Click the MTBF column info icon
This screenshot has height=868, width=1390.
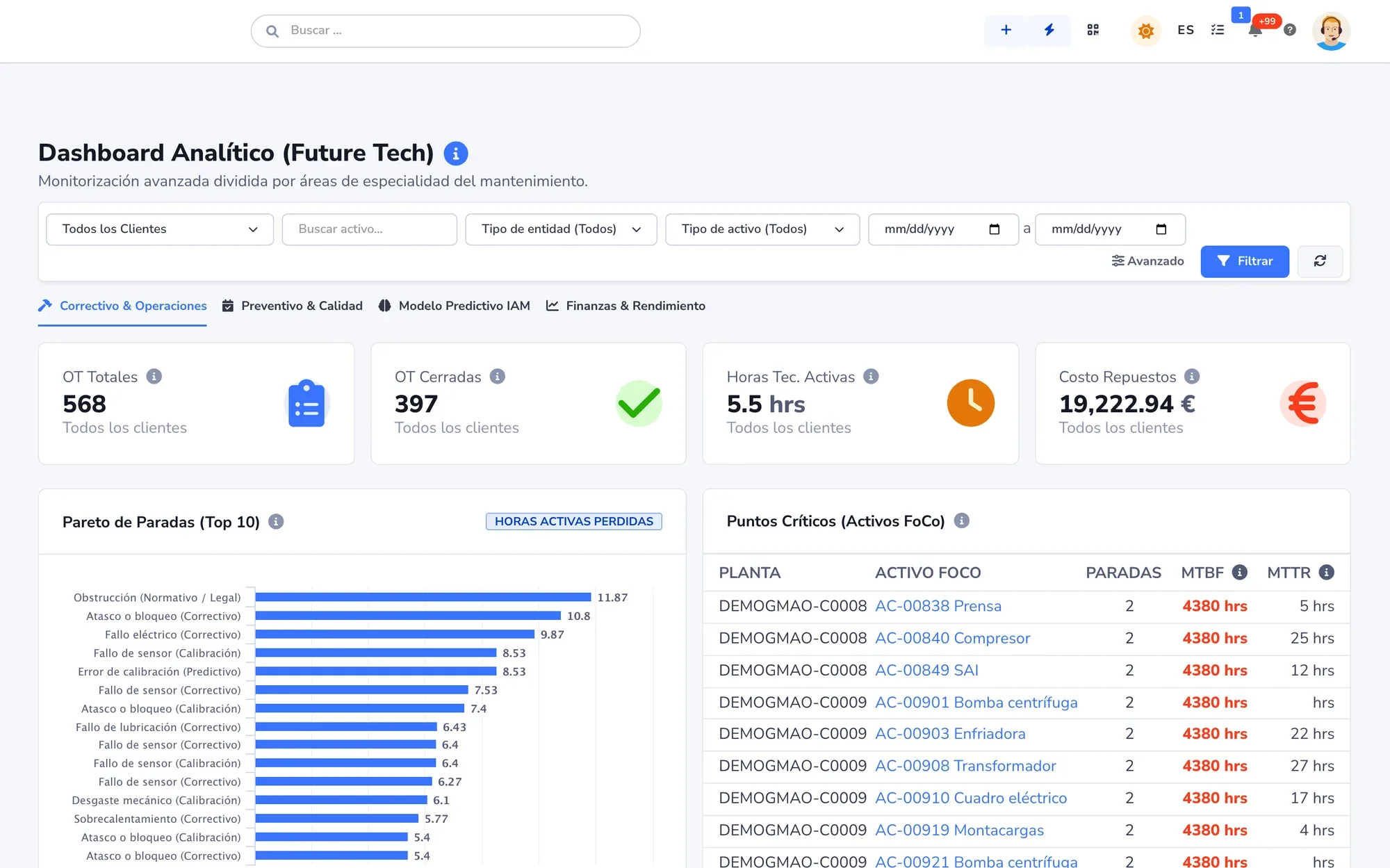pos(1240,572)
